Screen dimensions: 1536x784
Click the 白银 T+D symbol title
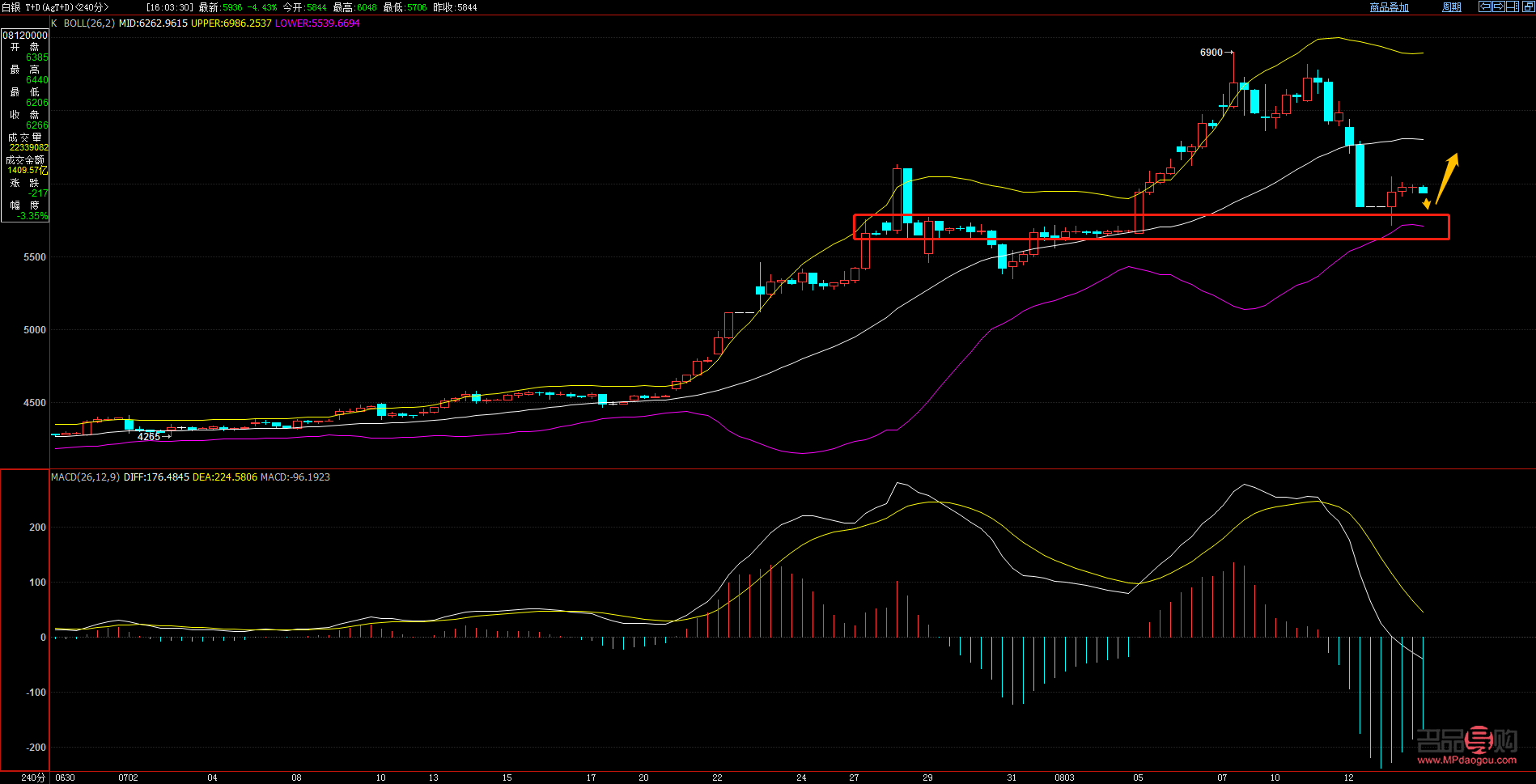tap(55, 7)
